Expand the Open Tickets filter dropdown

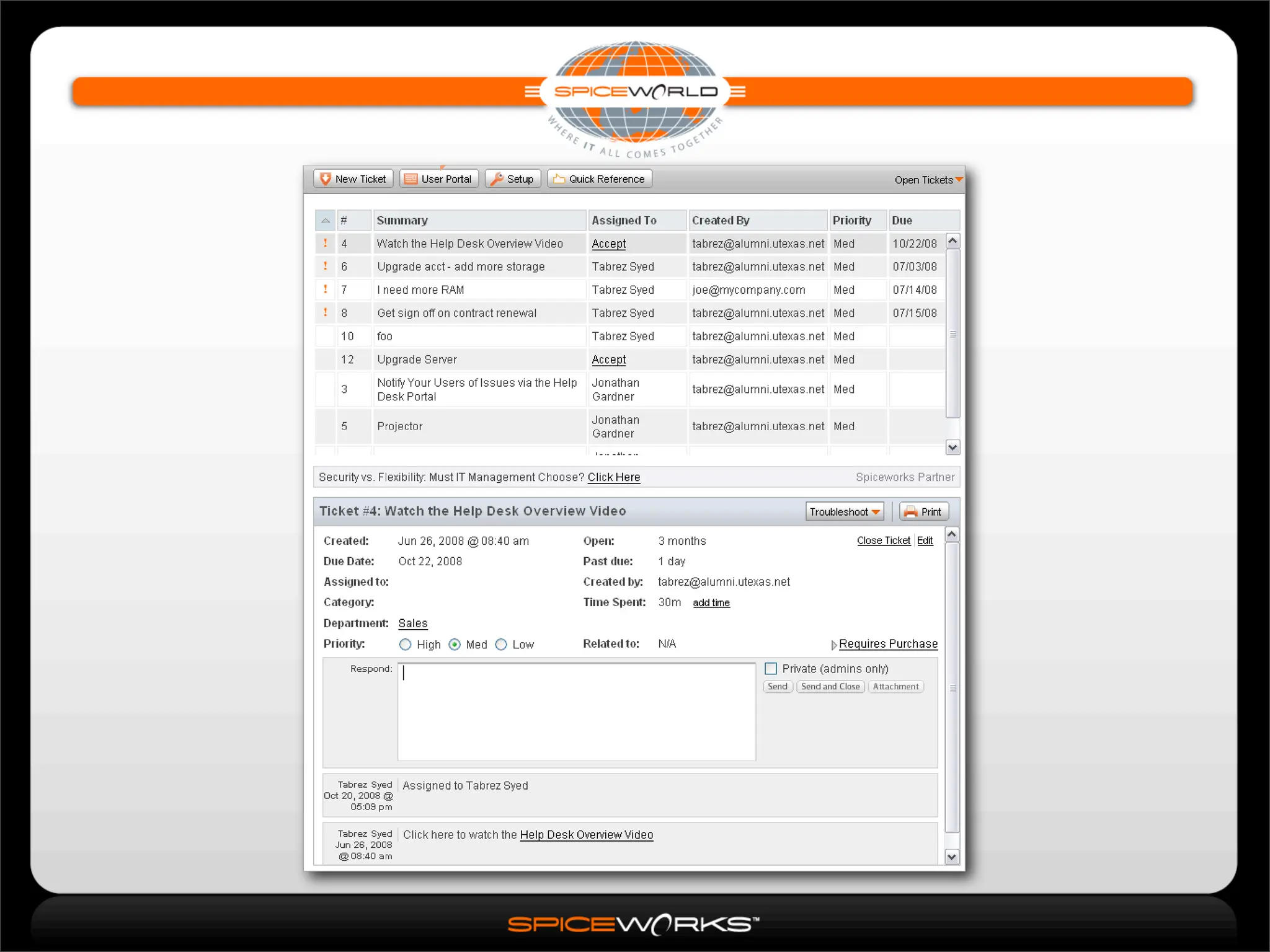[x=928, y=180]
